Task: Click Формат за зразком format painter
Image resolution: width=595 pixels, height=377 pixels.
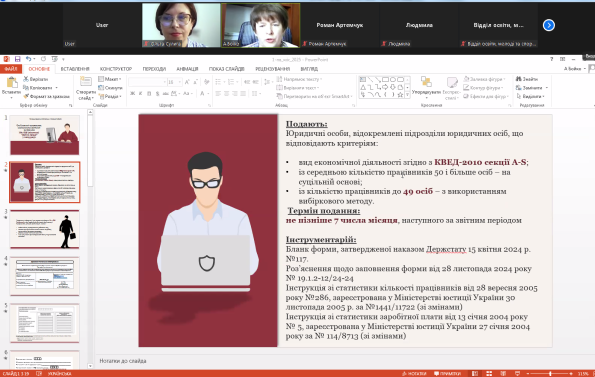Action: point(46,96)
